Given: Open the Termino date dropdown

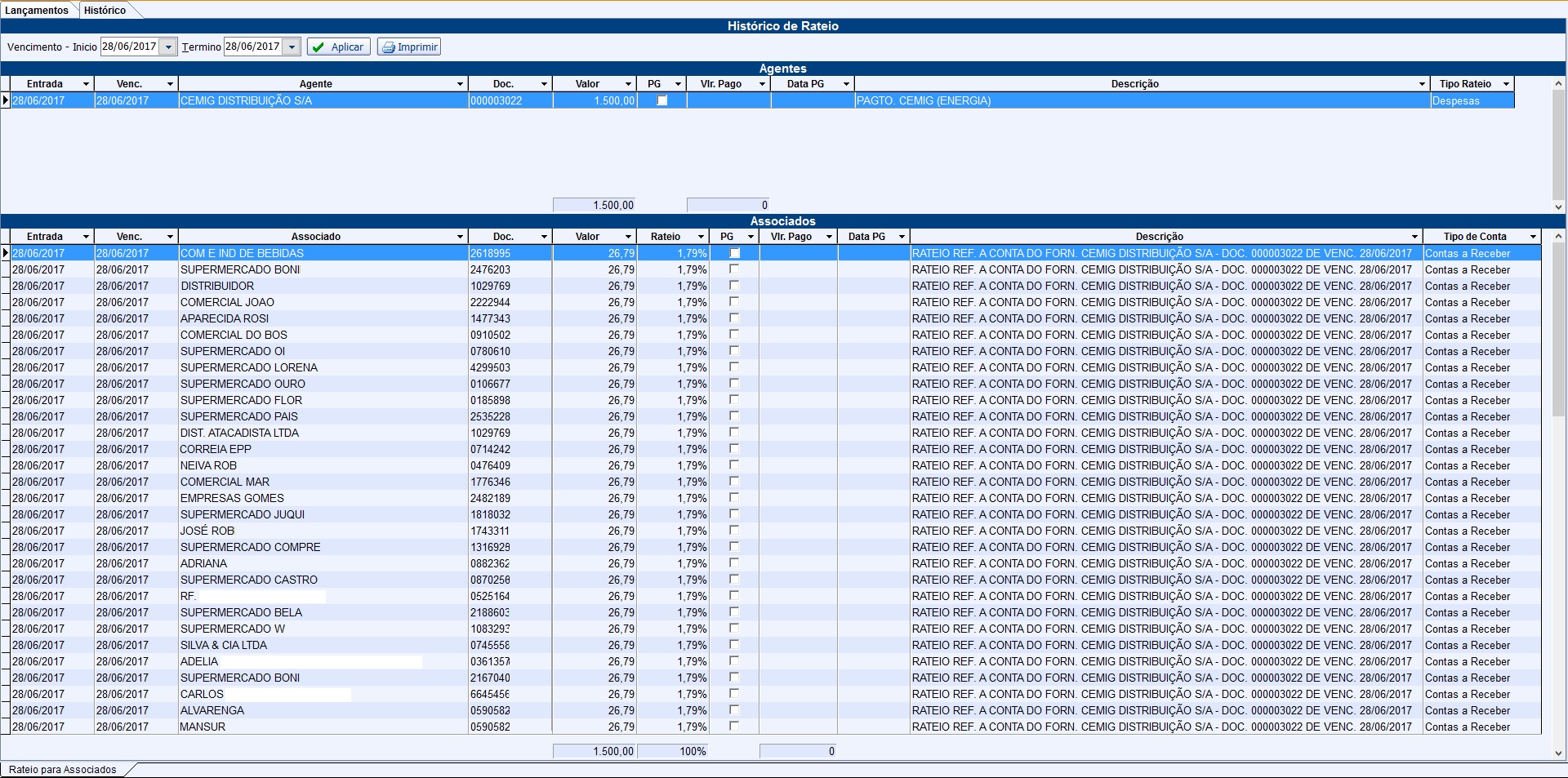Looking at the screenshot, I should point(292,47).
